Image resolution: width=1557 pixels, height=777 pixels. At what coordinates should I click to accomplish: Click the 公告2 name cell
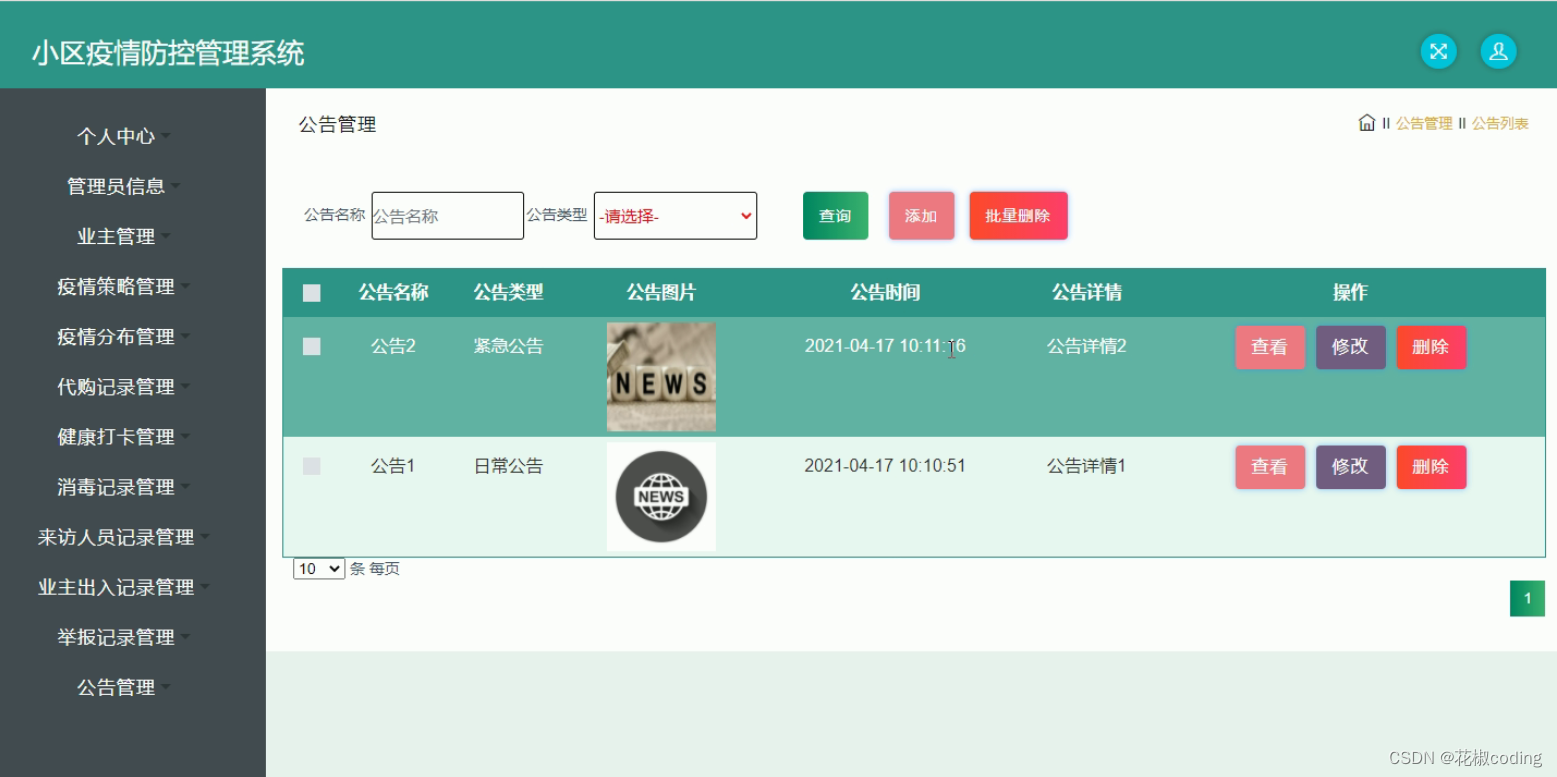(x=393, y=346)
